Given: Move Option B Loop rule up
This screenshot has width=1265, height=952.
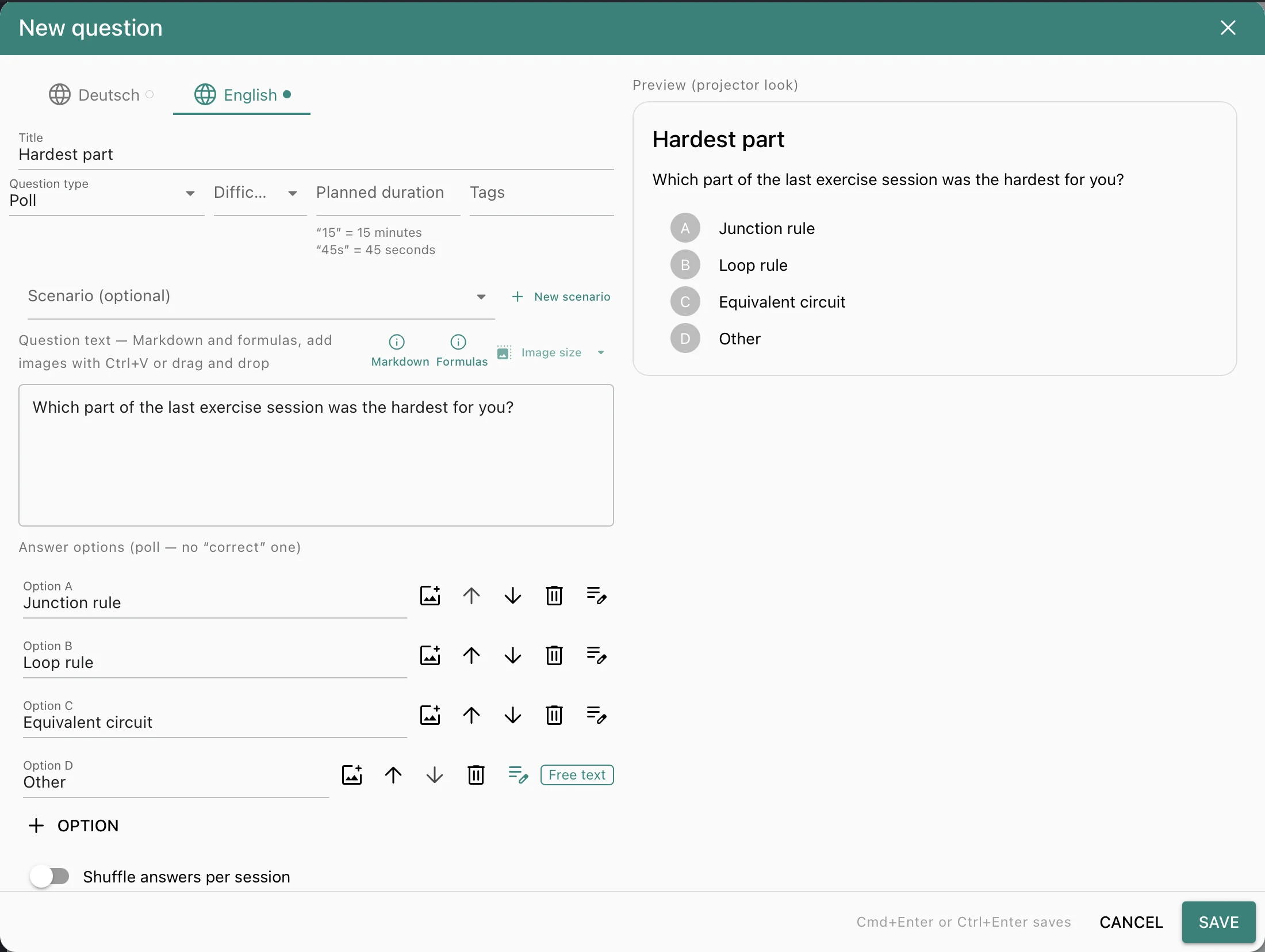Looking at the screenshot, I should pyautogui.click(x=471, y=655).
